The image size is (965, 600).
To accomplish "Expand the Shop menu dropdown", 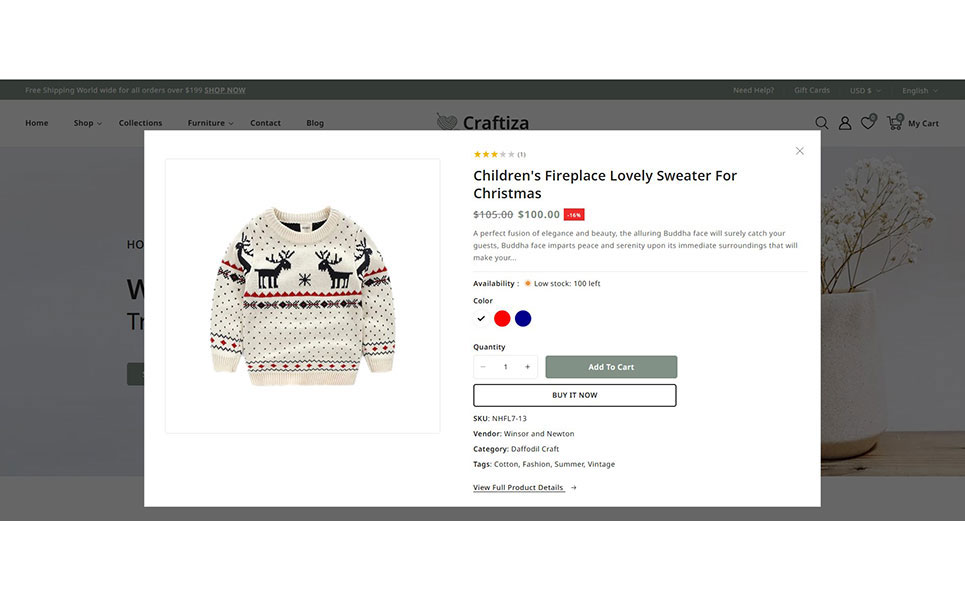I will 85,123.
